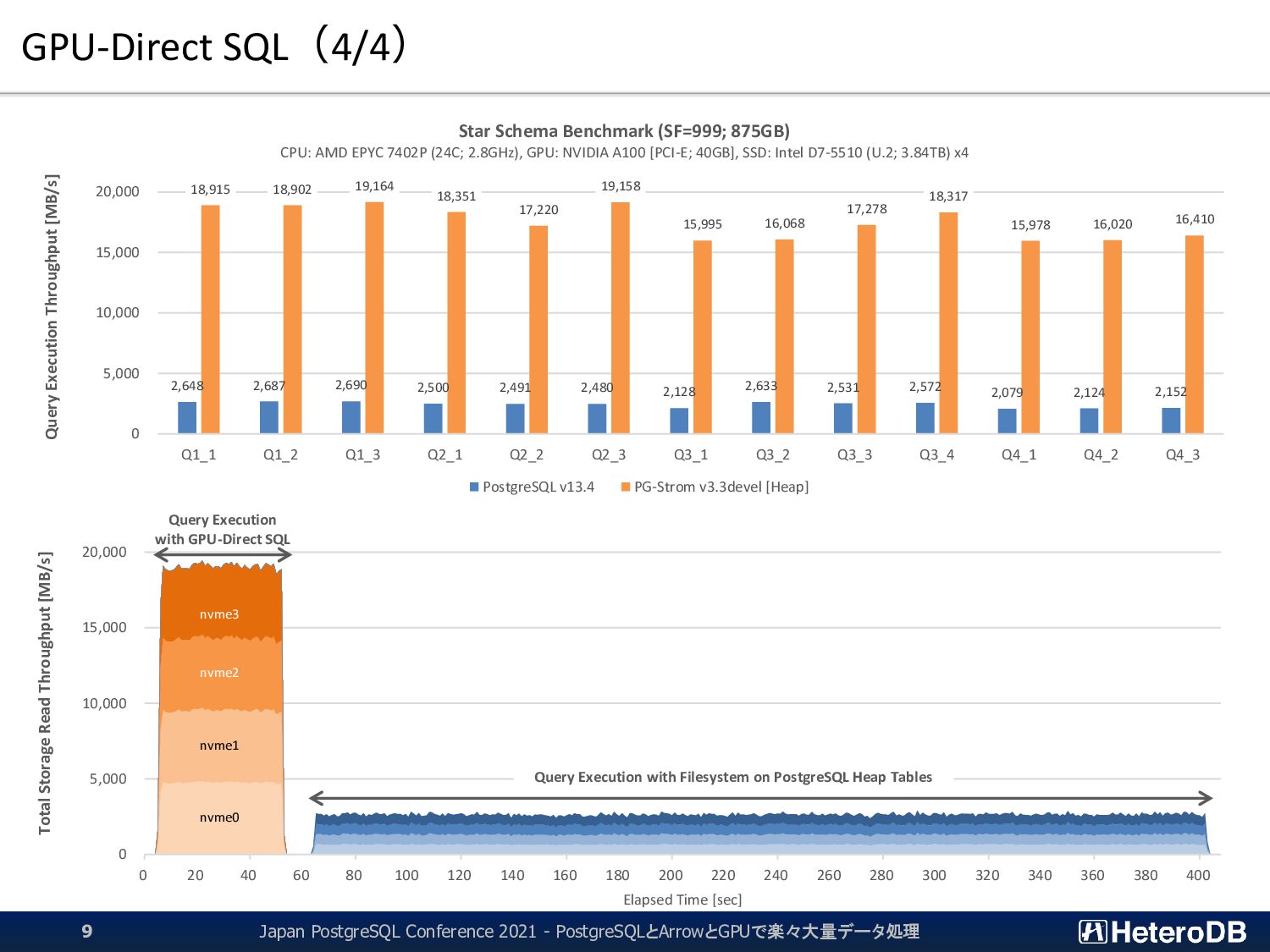Click the 2,687 PostgreSQL value label

(269, 386)
